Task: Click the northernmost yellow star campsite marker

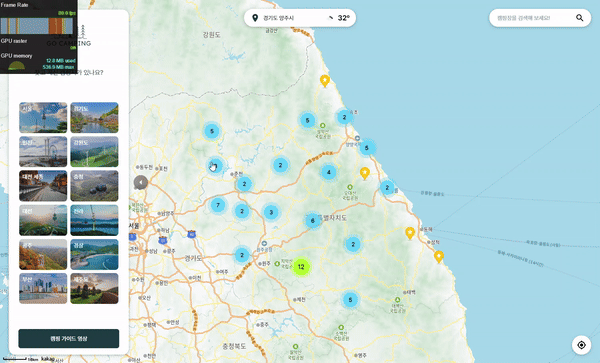Action: (x=325, y=81)
